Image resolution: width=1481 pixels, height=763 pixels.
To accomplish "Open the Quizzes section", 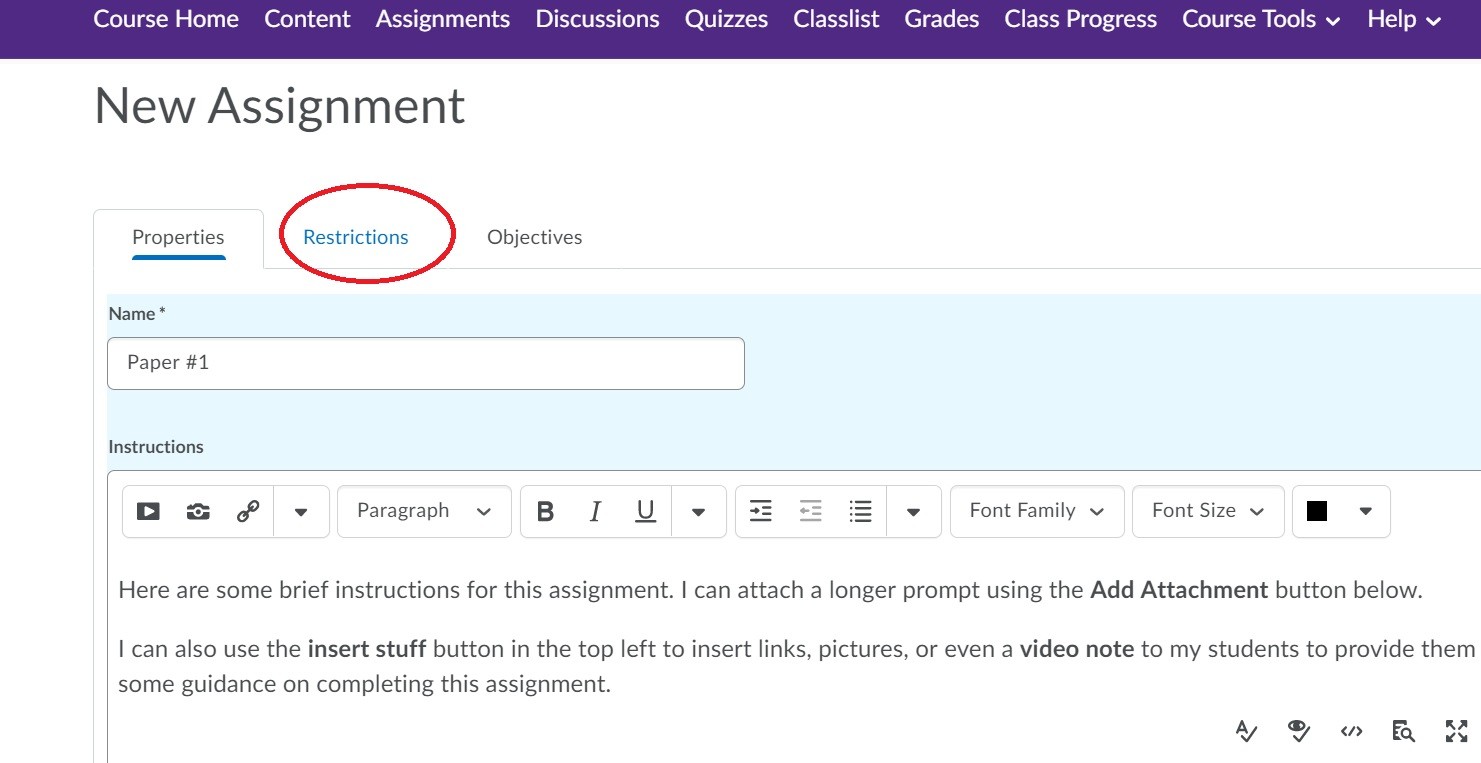I will point(726,18).
